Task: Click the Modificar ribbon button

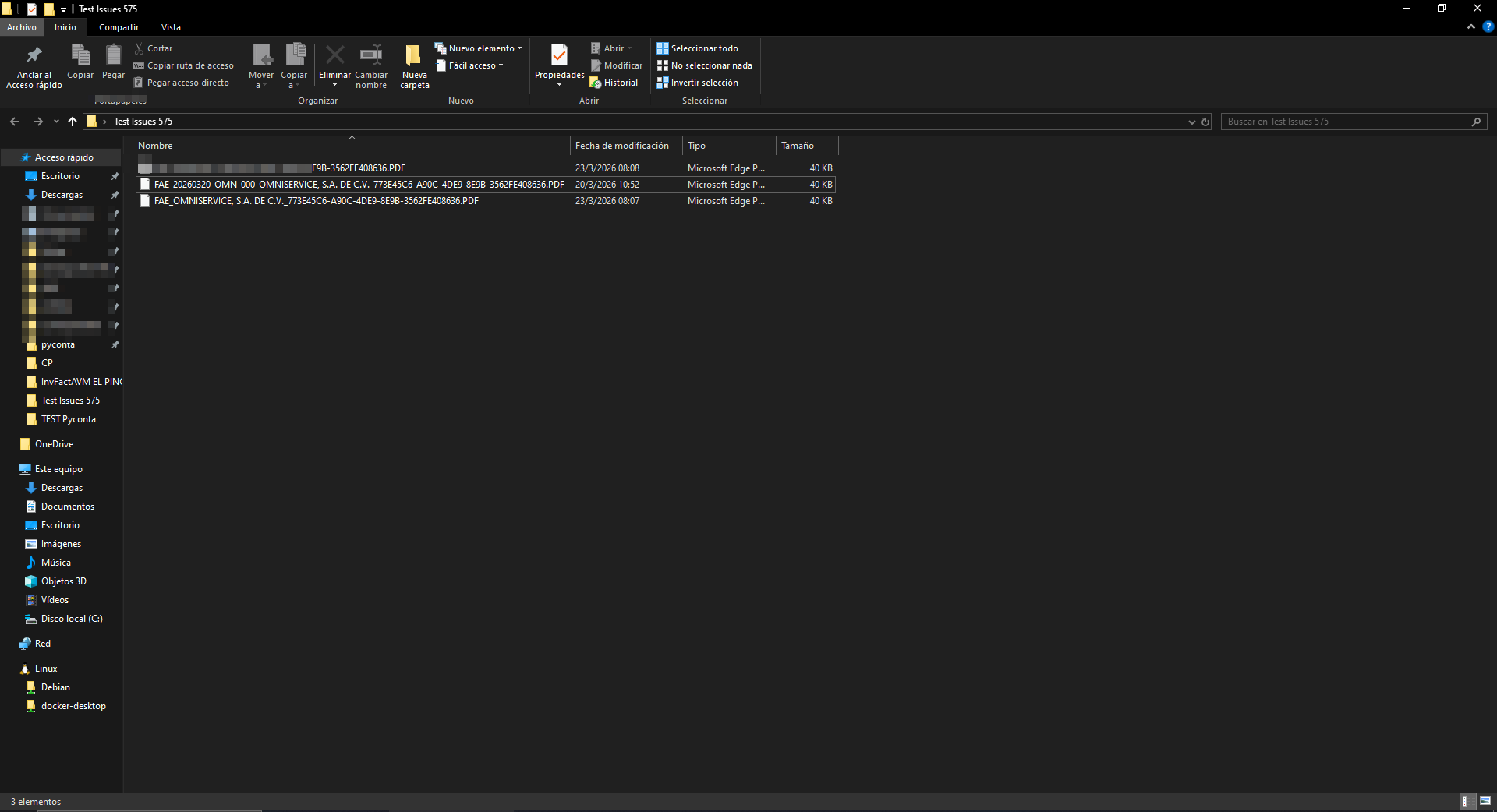Action: point(616,65)
